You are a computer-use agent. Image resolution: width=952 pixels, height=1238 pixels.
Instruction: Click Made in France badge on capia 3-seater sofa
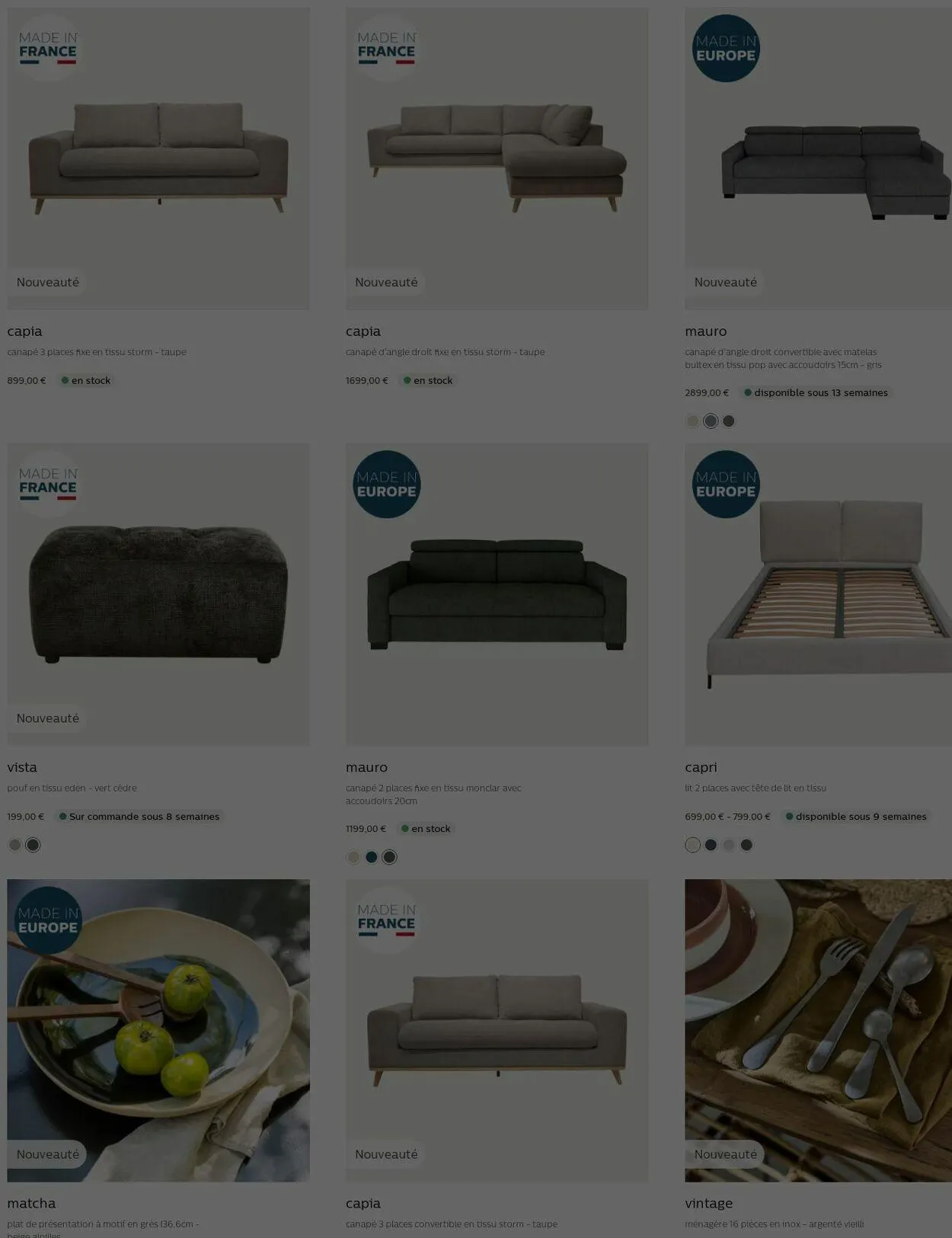point(47,49)
